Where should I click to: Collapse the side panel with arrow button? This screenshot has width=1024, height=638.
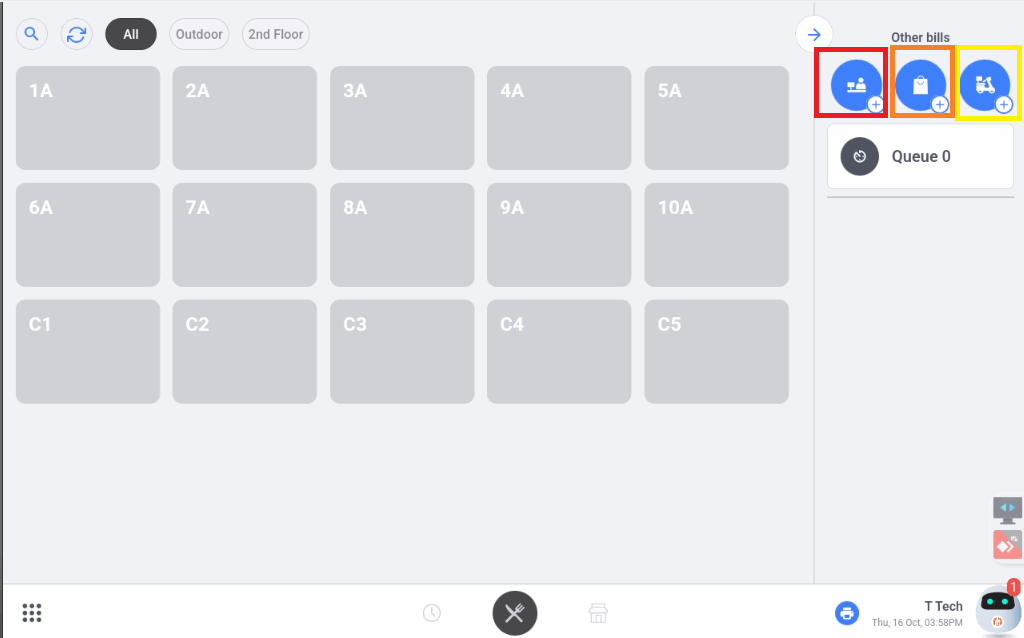(x=814, y=34)
